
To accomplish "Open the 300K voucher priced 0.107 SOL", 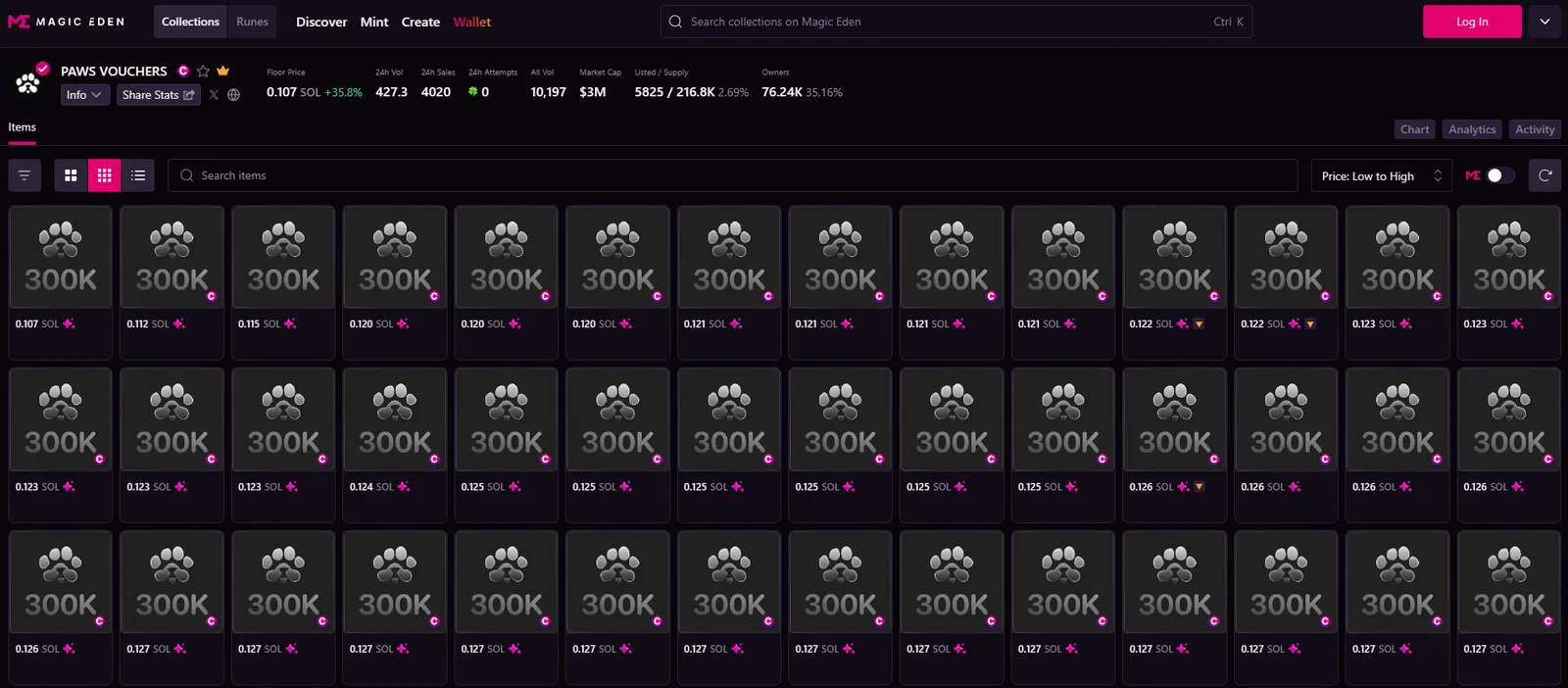I will pyautogui.click(x=61, y=282).
